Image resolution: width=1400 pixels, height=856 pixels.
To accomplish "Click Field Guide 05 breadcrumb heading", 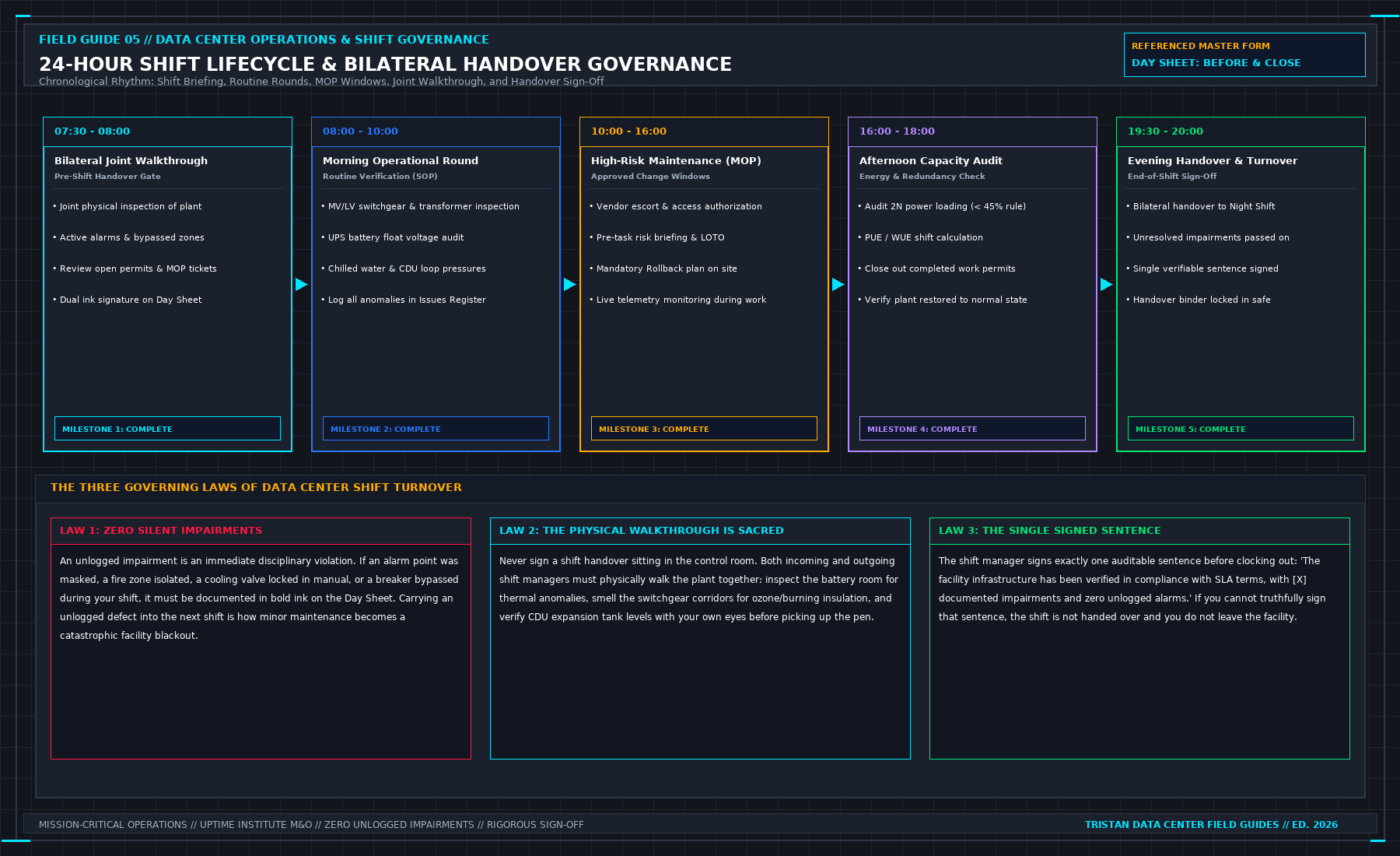I will click(x=264, y=40).
